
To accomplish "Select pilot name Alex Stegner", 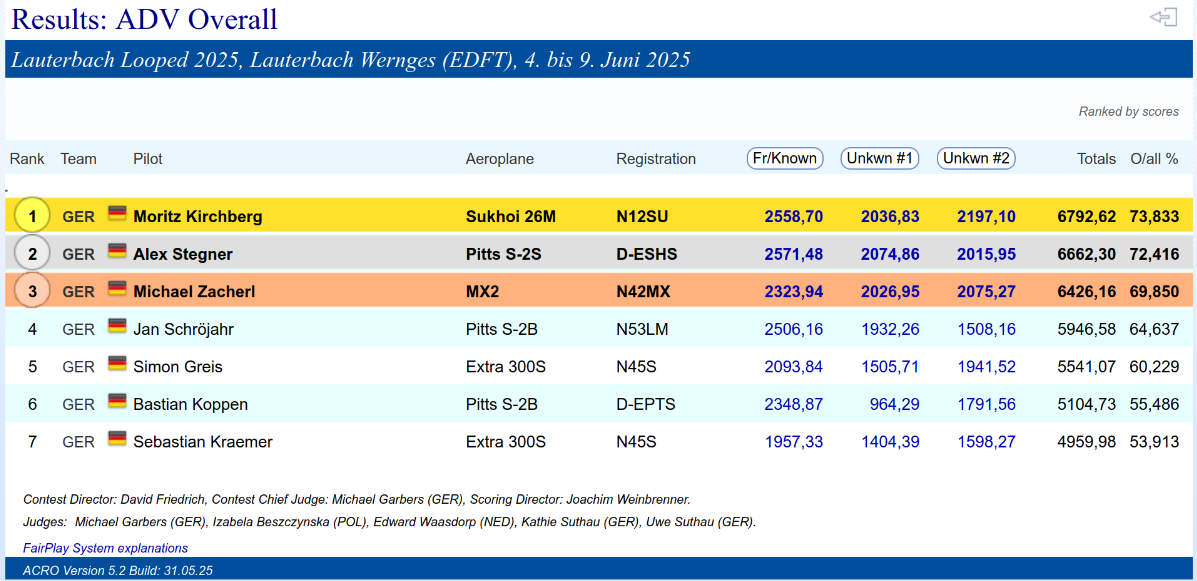I will pyautogui.click(x=182, y=254).
